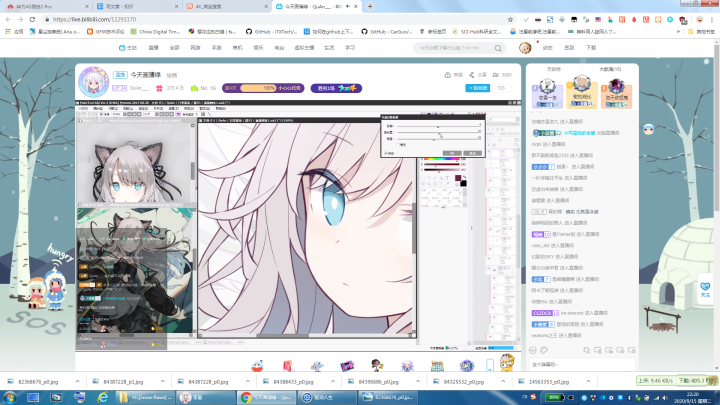This screenshot has width=720, height=405.
Task: Open China Digital Tim... bookmark
Action: pyautogui.click(x=155, y=32)
